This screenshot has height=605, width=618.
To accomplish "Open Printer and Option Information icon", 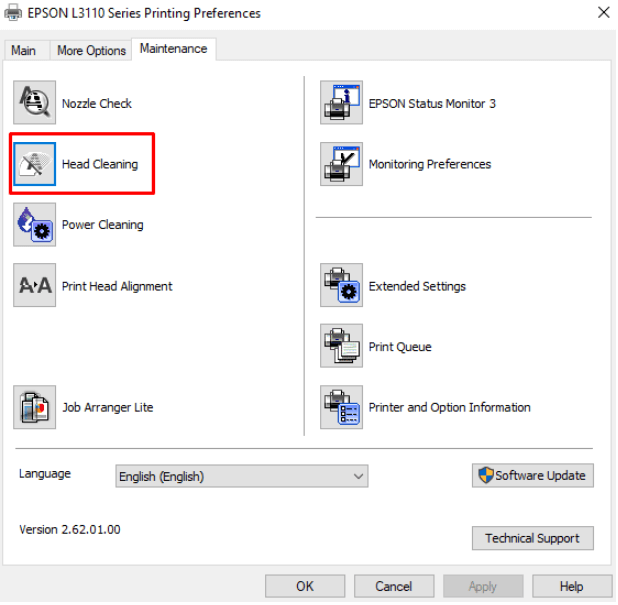I will [341, 407].
